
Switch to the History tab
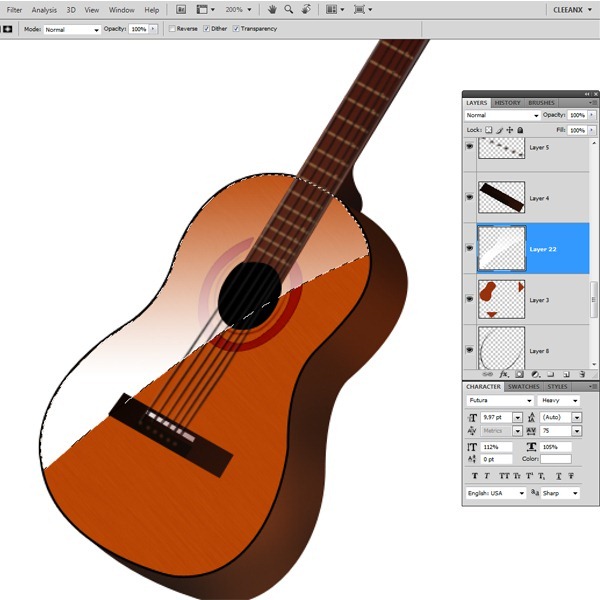point(507,103)
